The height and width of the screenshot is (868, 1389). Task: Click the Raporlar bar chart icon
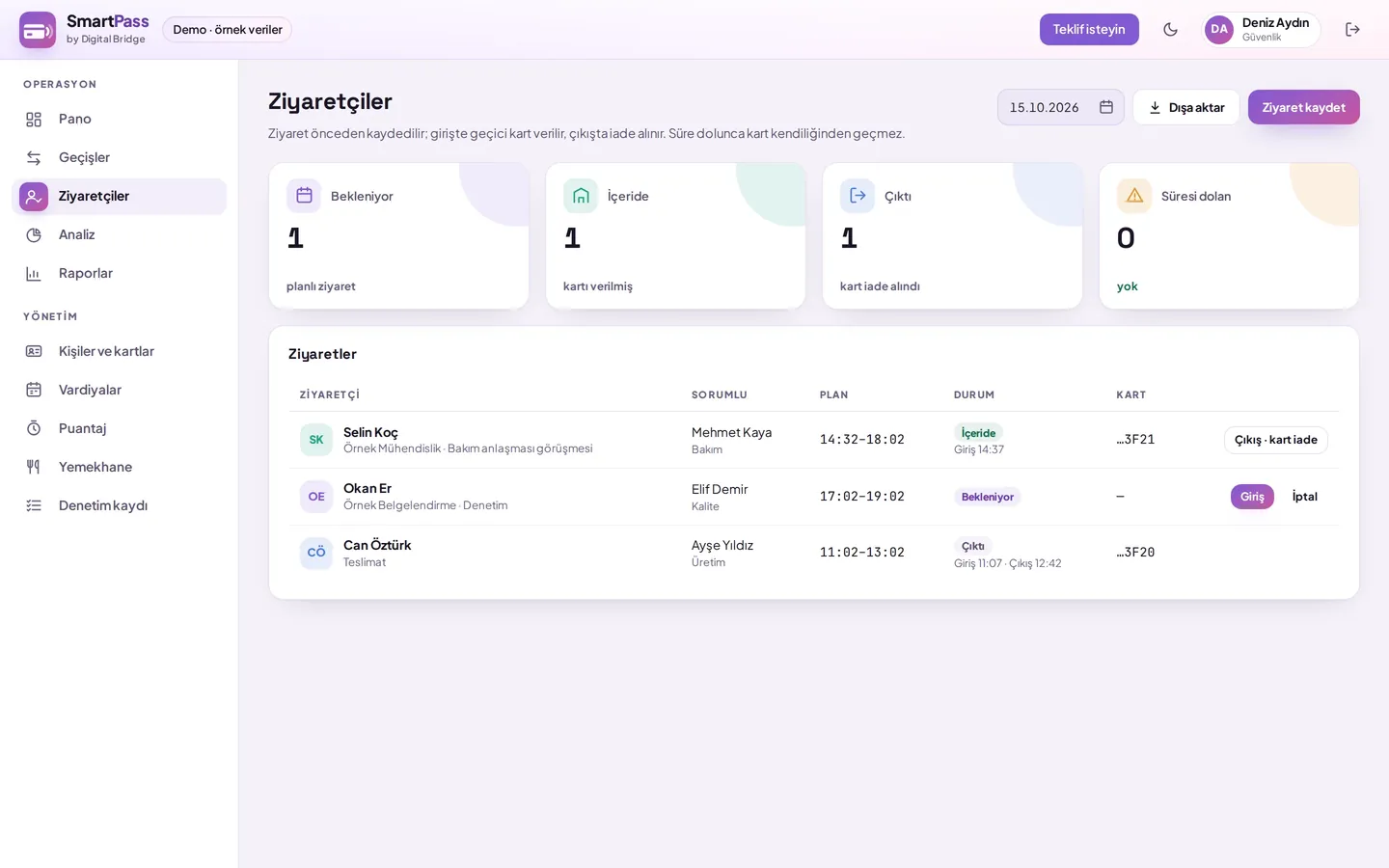34,274
